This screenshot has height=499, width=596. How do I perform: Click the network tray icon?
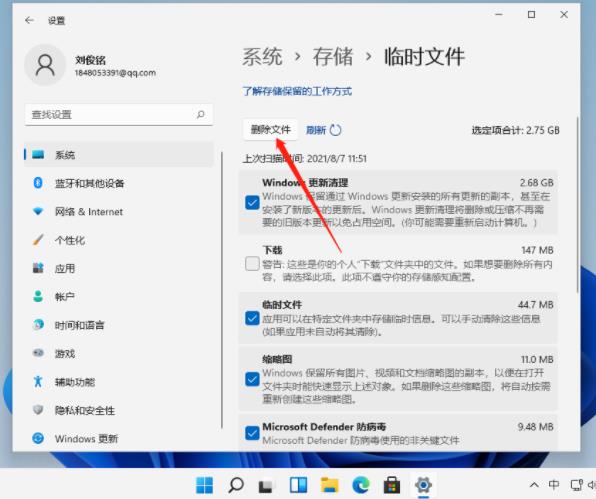click(577, 485)
